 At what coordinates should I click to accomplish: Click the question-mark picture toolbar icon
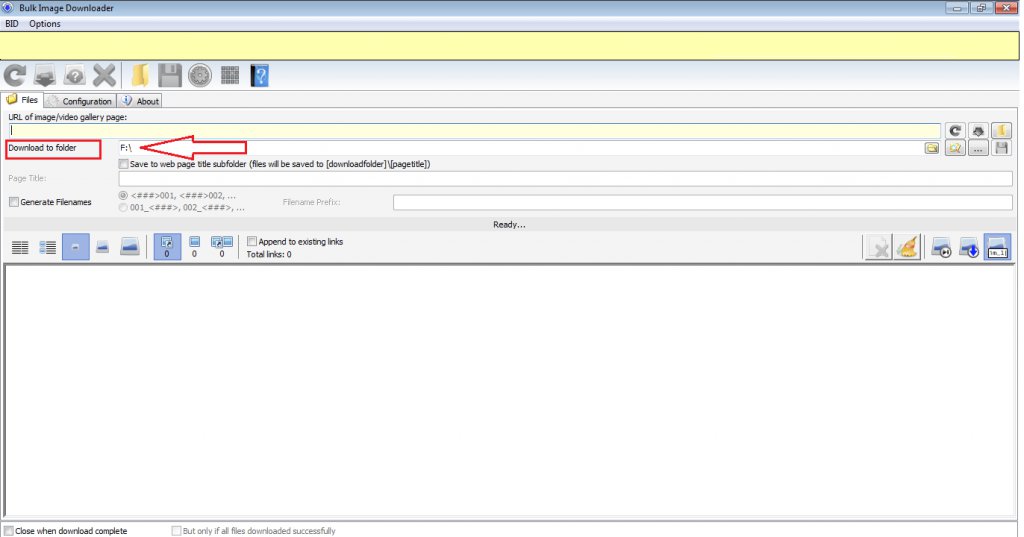(x=74, y=76)
